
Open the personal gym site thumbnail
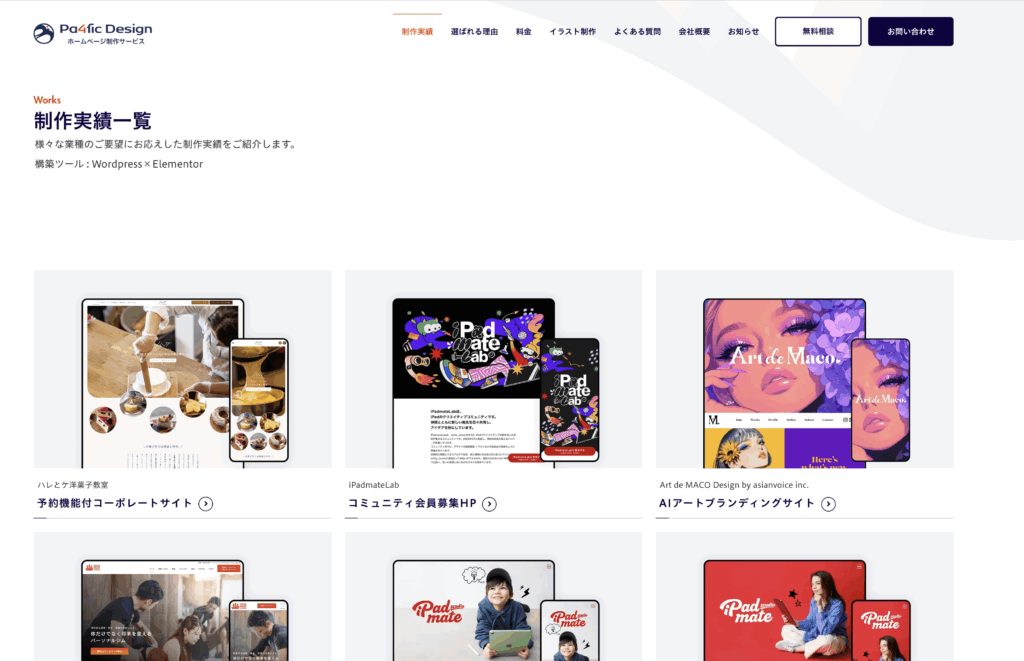183,597
